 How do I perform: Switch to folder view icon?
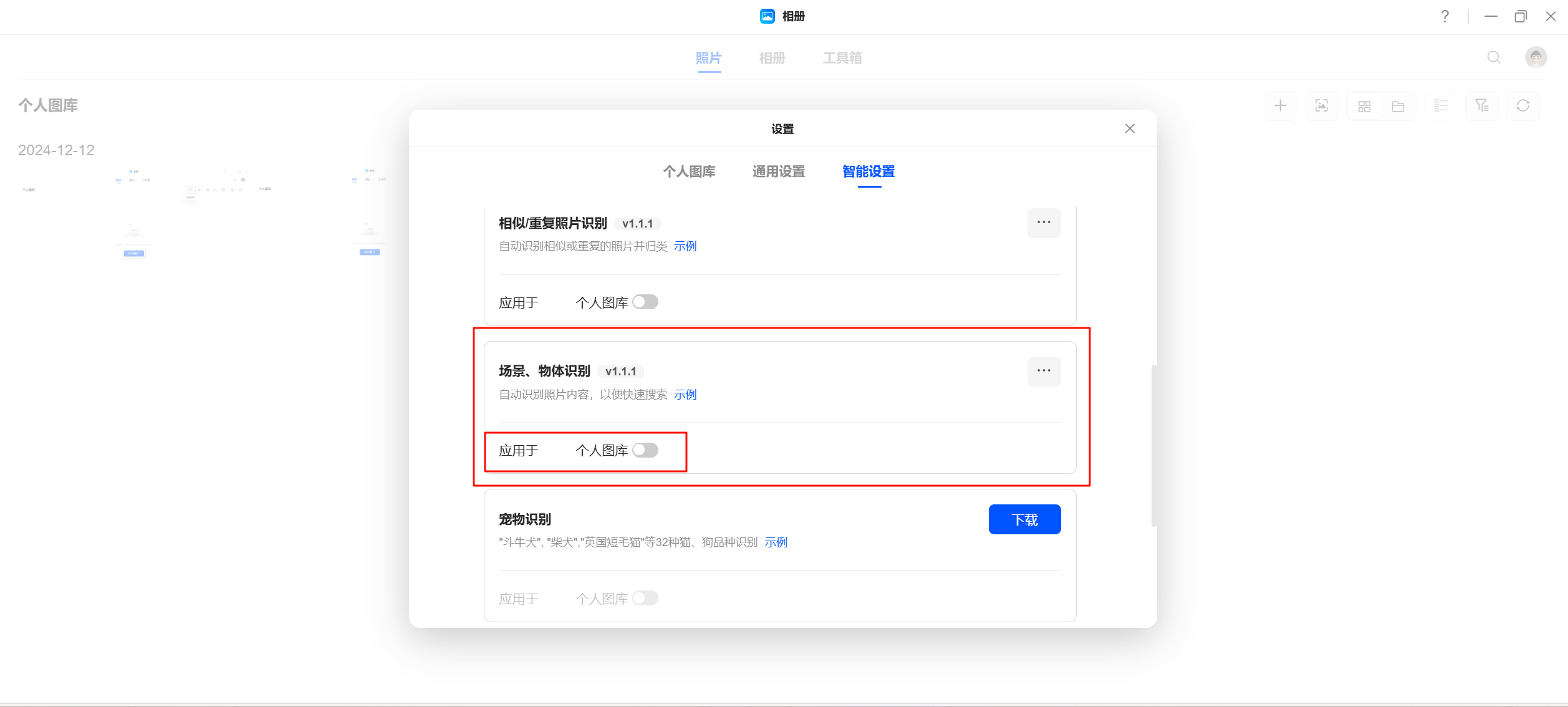[1398, 106]
